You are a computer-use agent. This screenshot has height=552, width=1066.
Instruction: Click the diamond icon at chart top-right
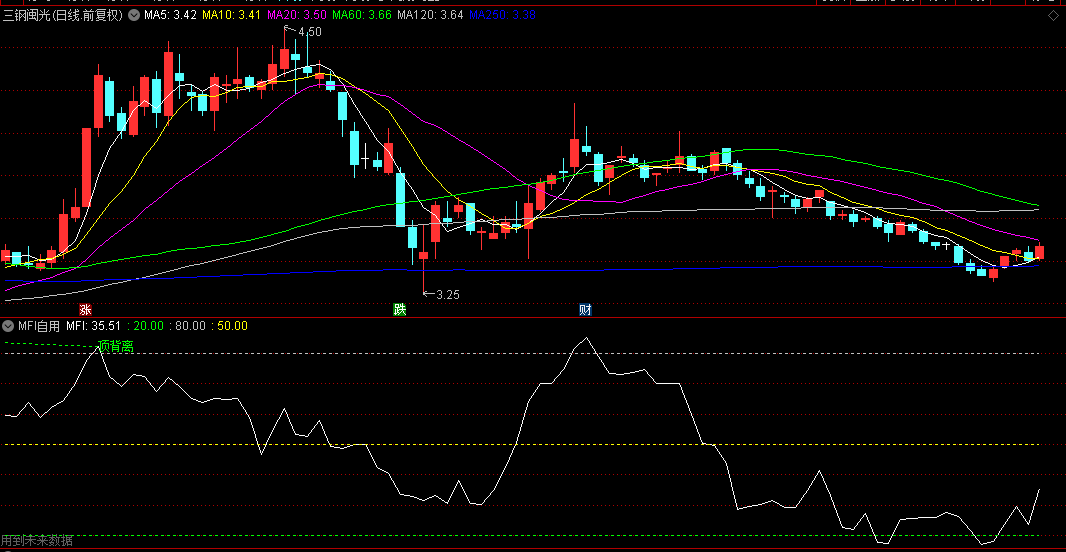(x=1053, y=15)
